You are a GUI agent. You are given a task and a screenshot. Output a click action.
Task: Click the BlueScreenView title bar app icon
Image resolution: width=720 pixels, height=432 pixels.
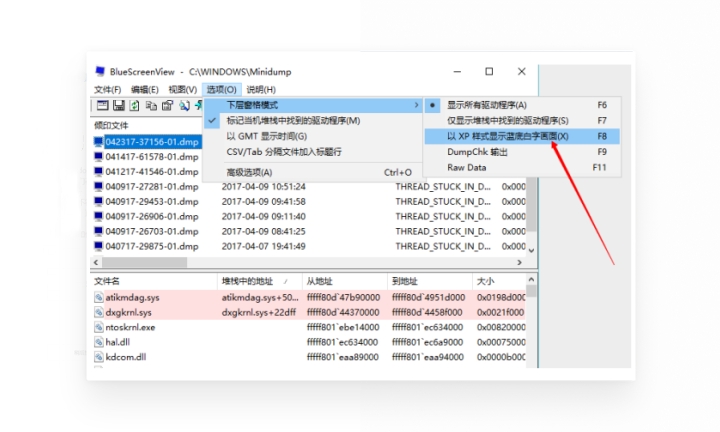point(100,71)
